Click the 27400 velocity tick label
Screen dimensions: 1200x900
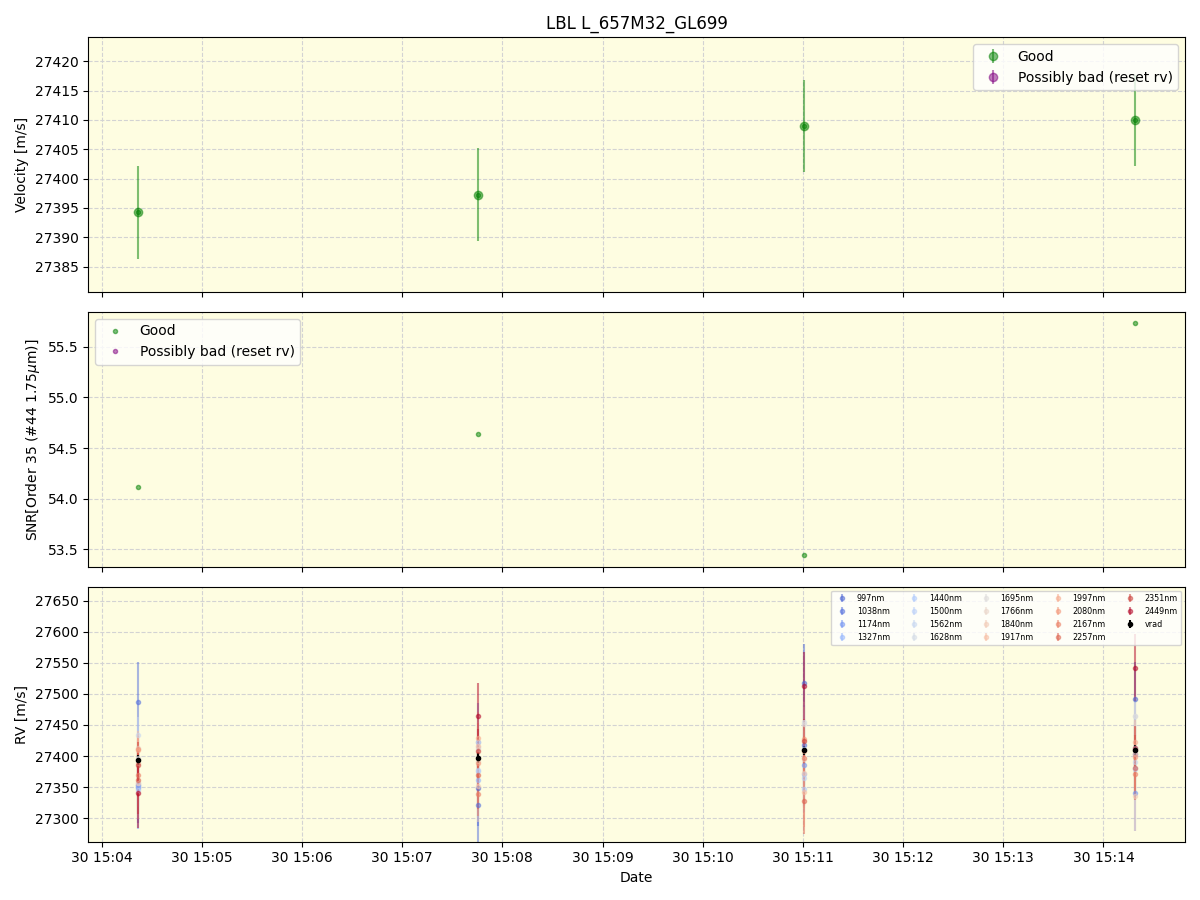point(58,180)
